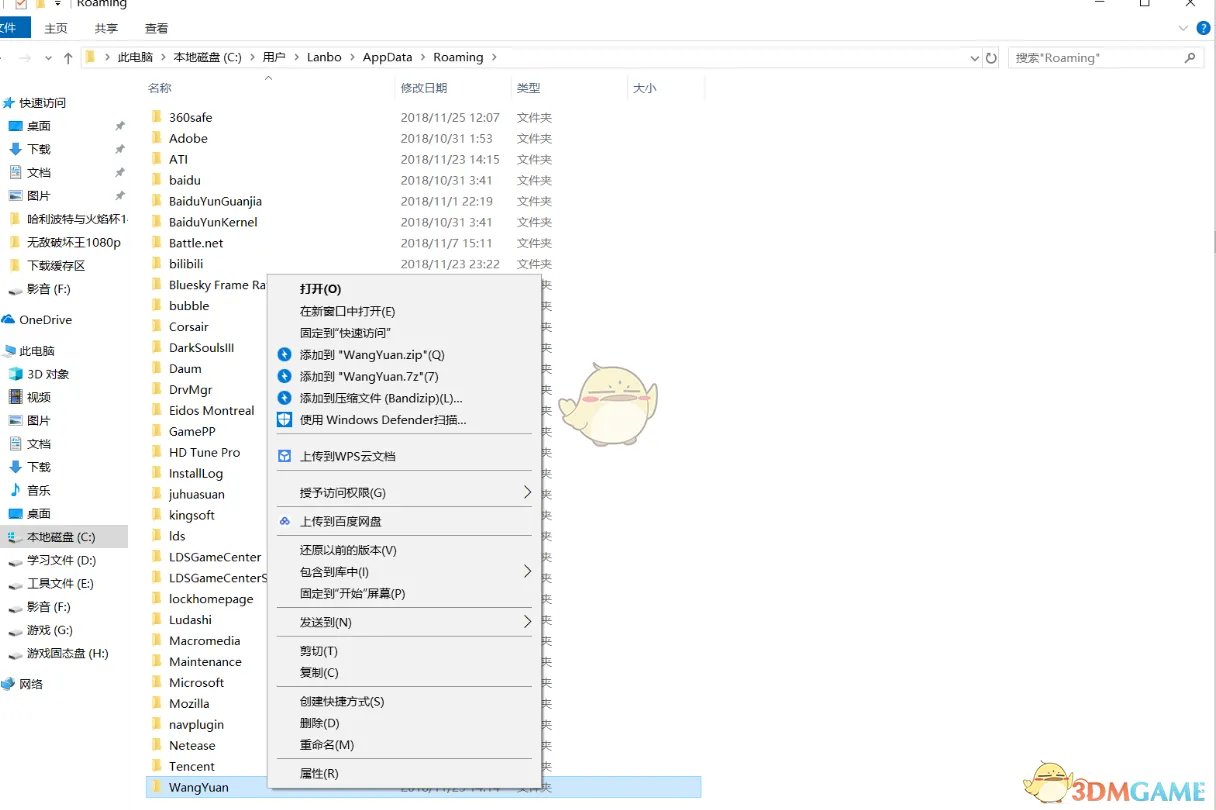Sort files by 修改日期 column header
The image size is (1216, 810).
[425, 88]
